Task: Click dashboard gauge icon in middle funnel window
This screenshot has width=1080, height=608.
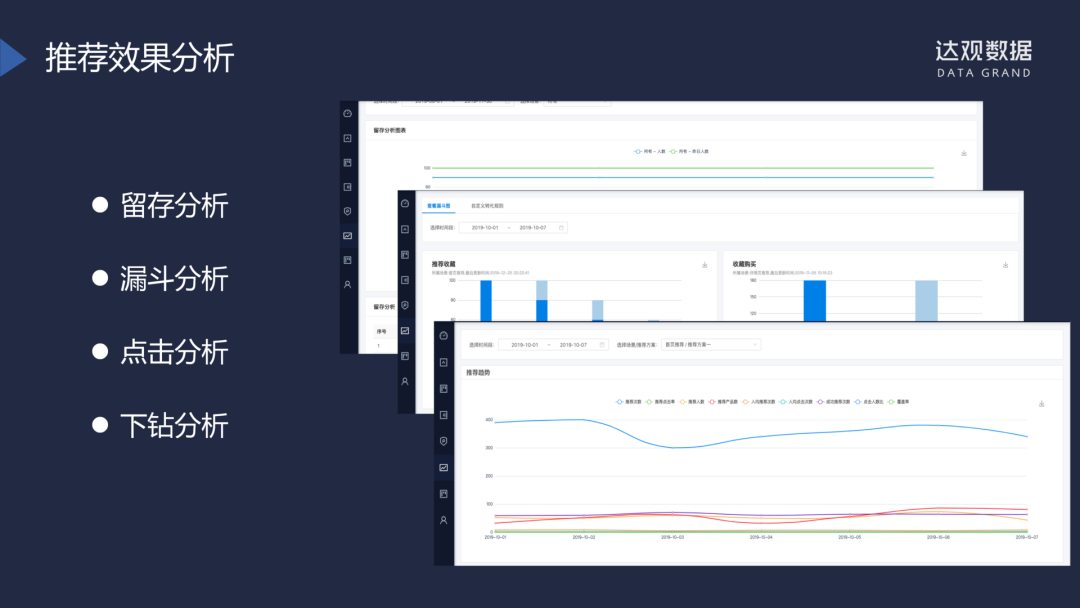Action: tap(405, 204)
